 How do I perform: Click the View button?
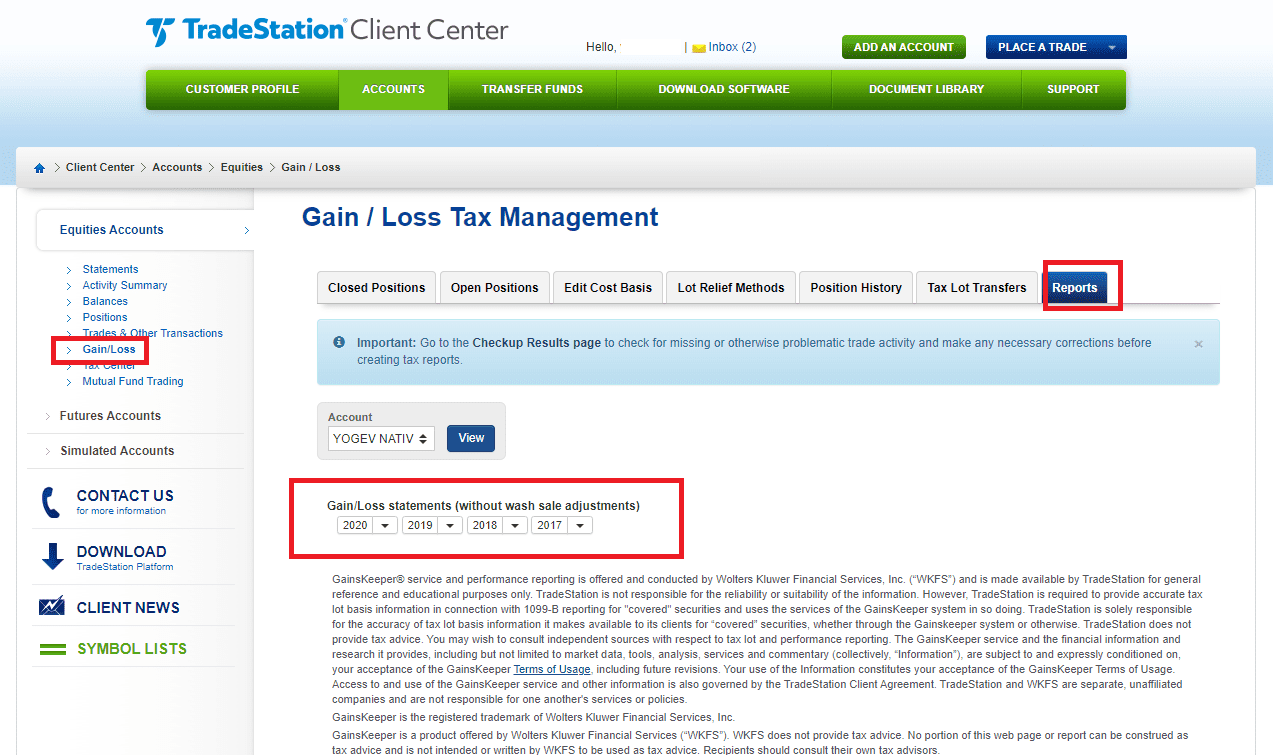(471, 438)
